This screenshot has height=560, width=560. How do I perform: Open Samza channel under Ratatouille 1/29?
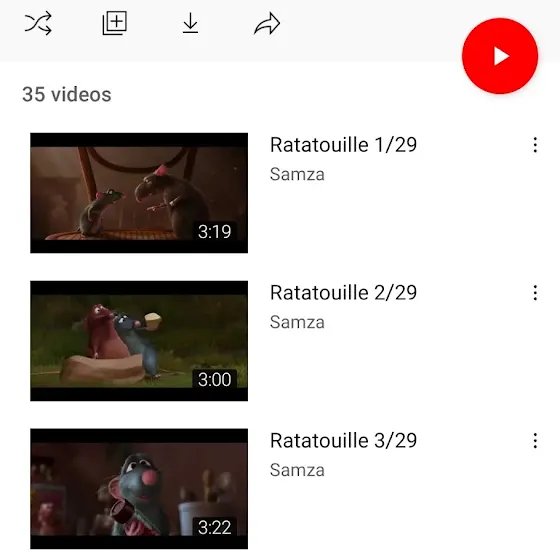297,174
